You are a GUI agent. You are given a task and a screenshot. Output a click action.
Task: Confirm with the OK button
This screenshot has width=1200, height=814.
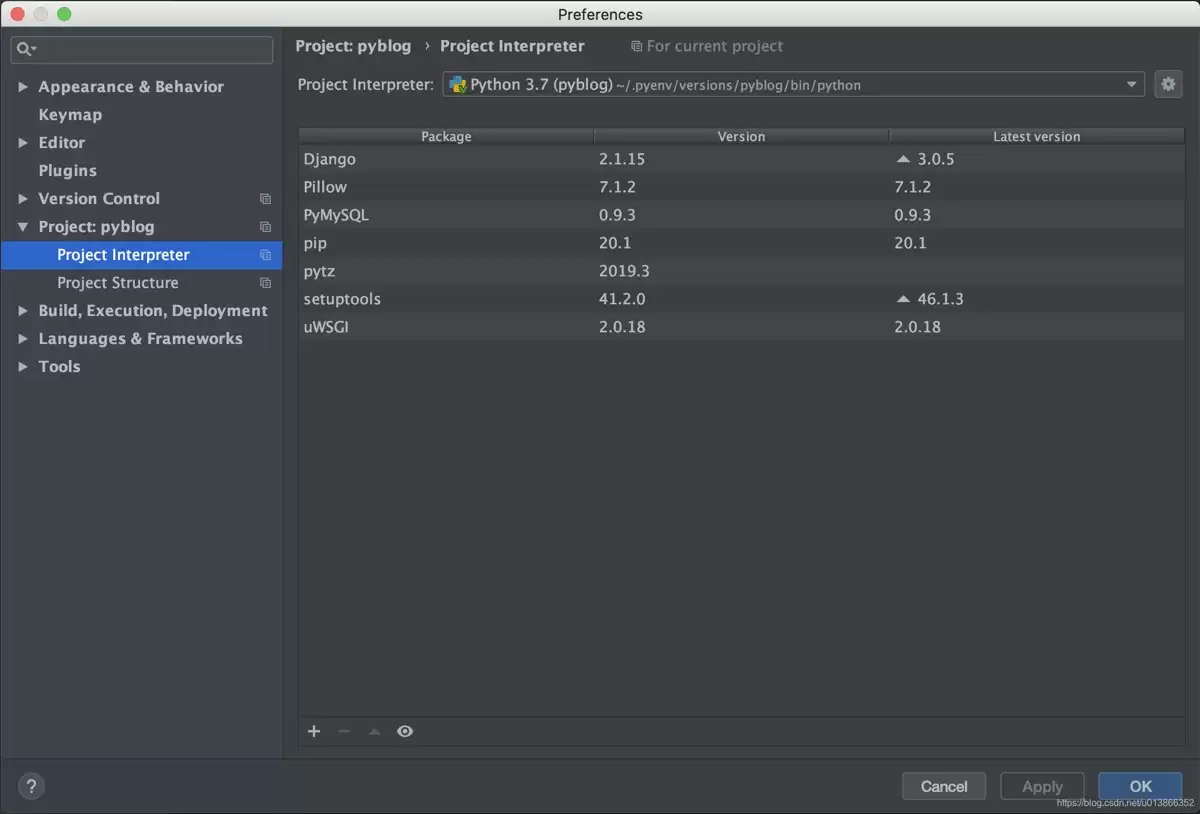click(x=1140, y=786)
